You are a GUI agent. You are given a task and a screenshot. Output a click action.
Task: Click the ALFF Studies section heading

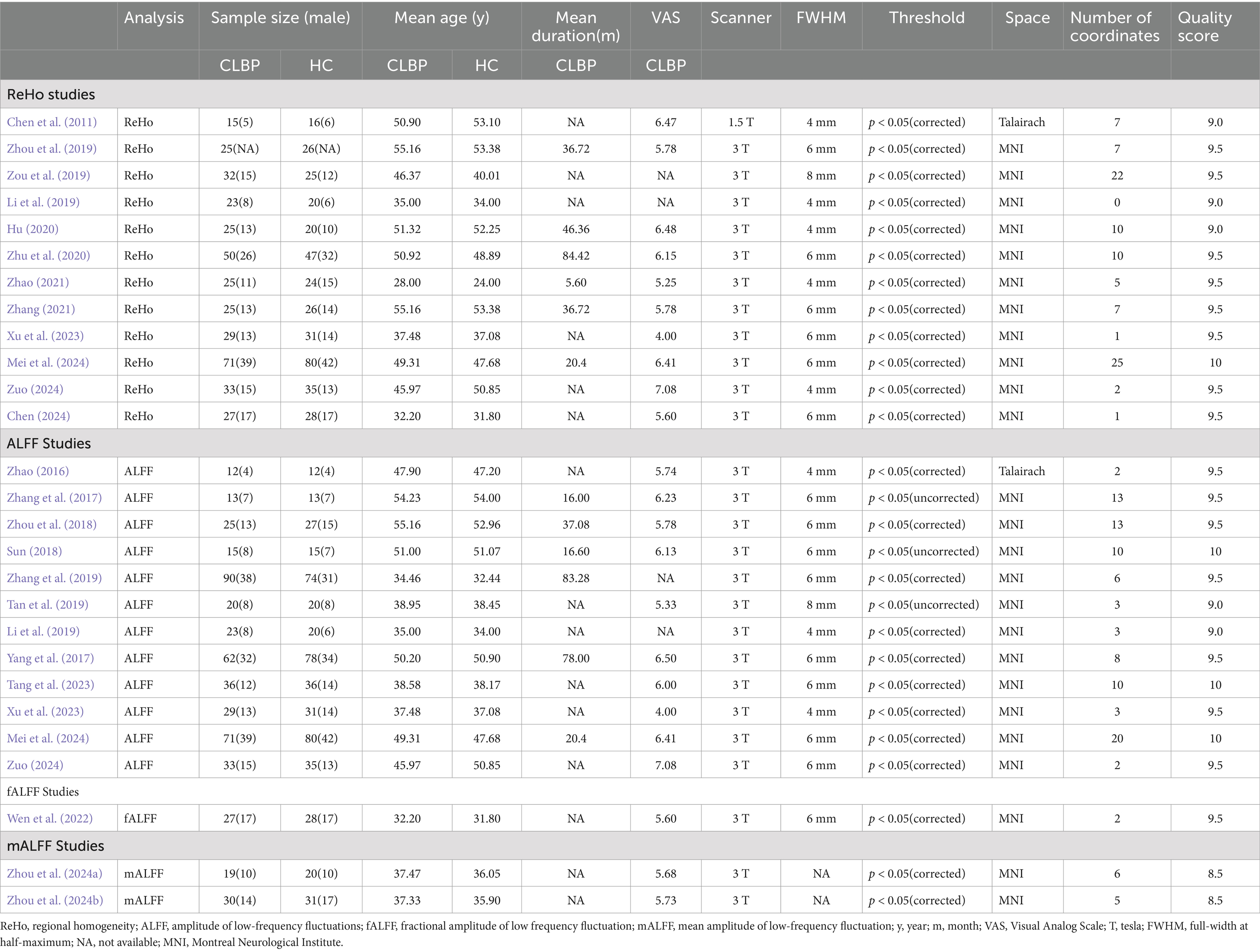(x=48, y=443)
